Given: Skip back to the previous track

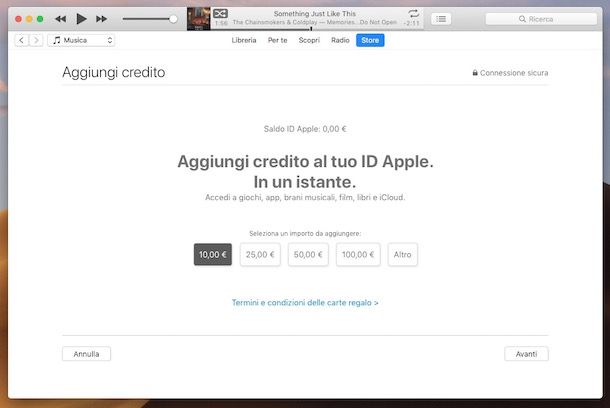Looking at the screenshot, I should click(x=60, y=19).
